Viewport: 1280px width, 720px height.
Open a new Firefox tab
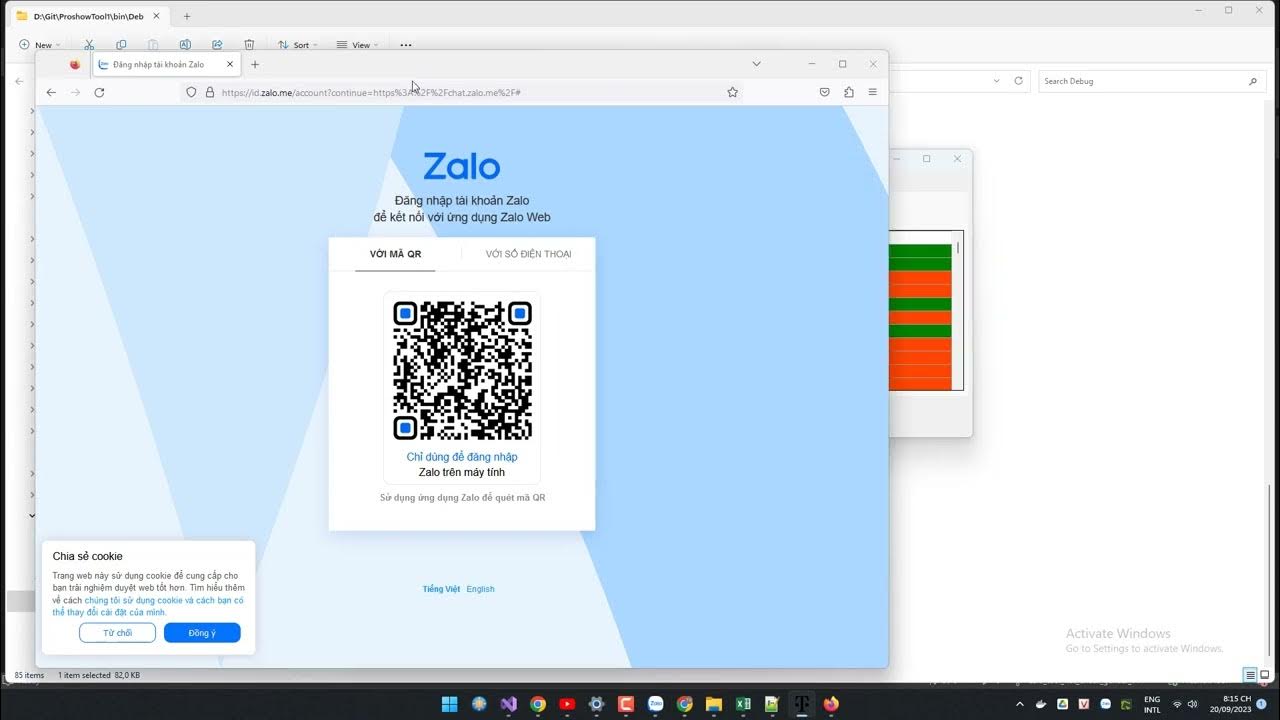point(255,64)
